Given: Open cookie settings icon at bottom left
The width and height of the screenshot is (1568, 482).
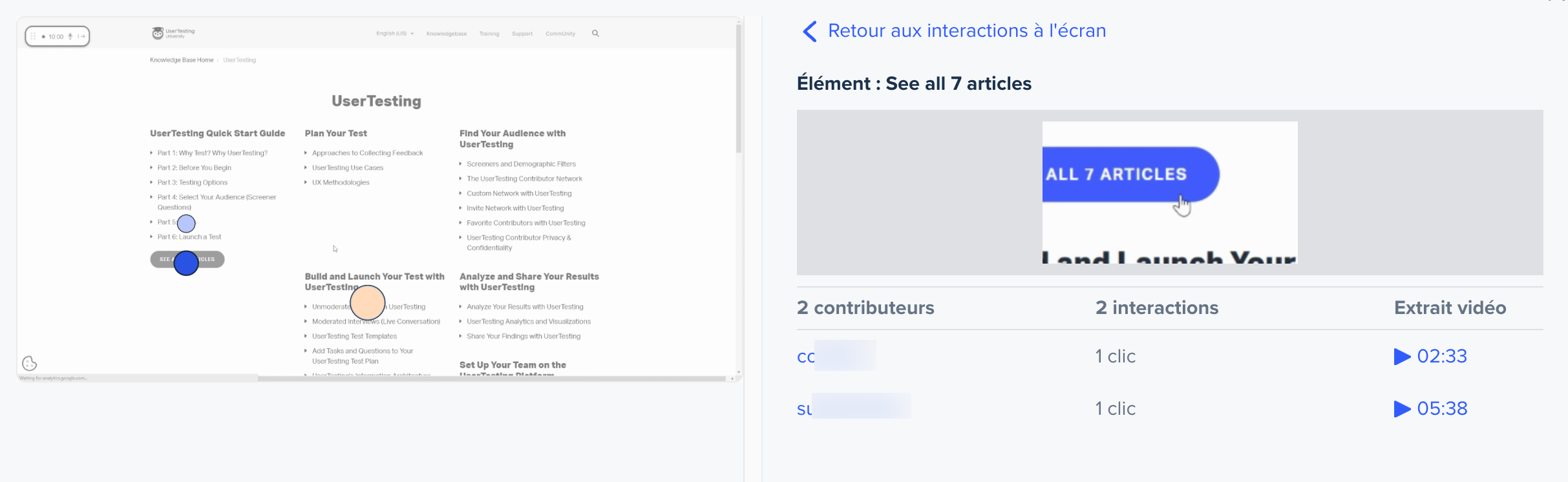Looking at the screenshot, I should (30, 363).
